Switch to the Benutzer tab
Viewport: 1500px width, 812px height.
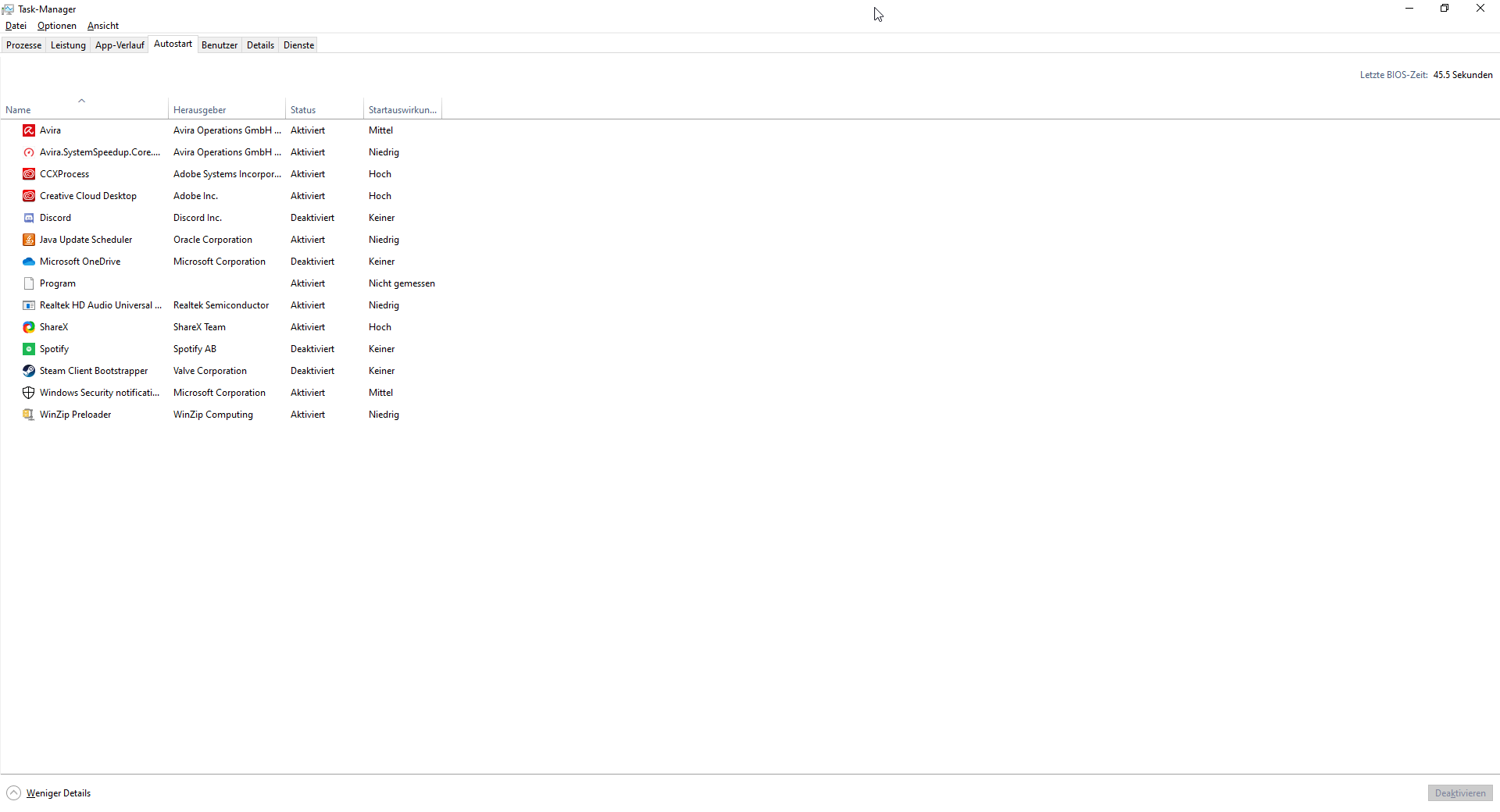[x=220, y=45]
